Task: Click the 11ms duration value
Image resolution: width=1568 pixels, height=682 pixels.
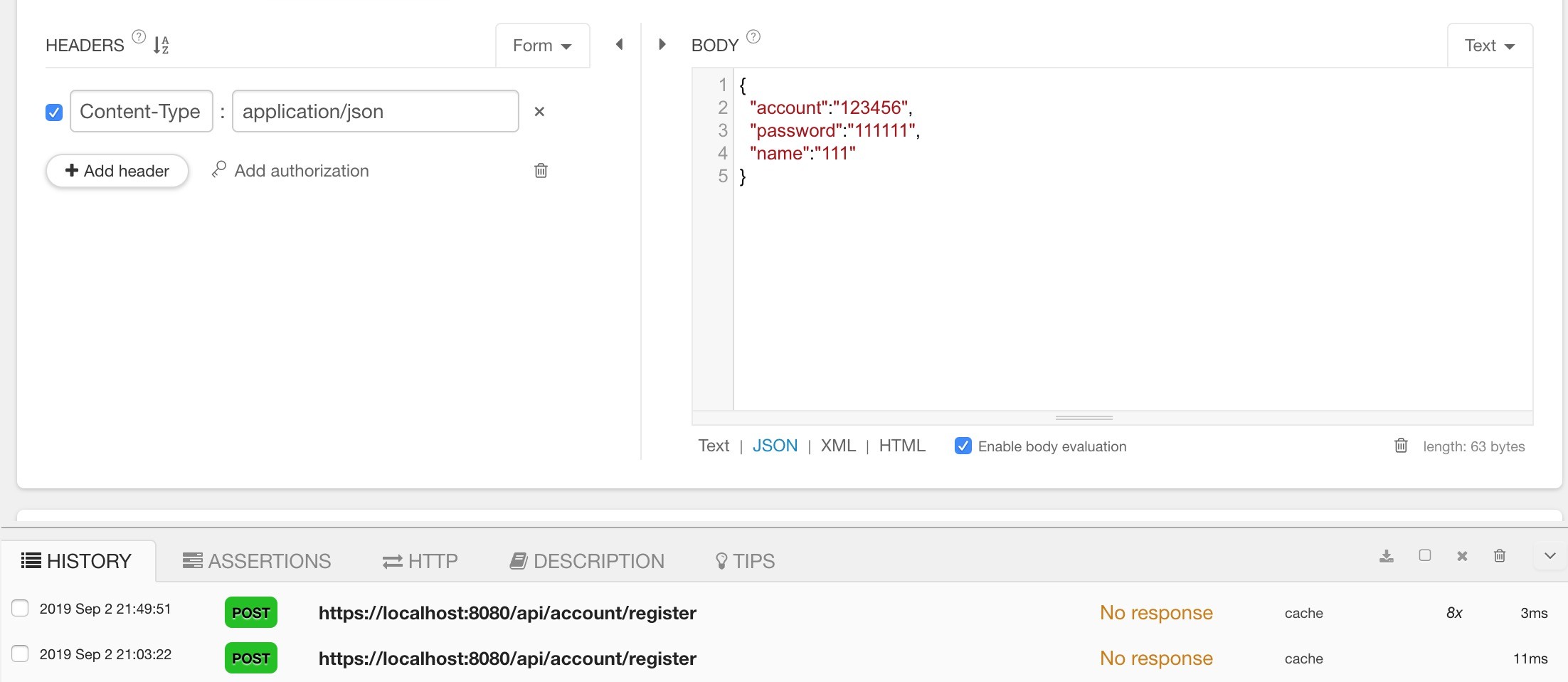Action: coord(1530,659)
